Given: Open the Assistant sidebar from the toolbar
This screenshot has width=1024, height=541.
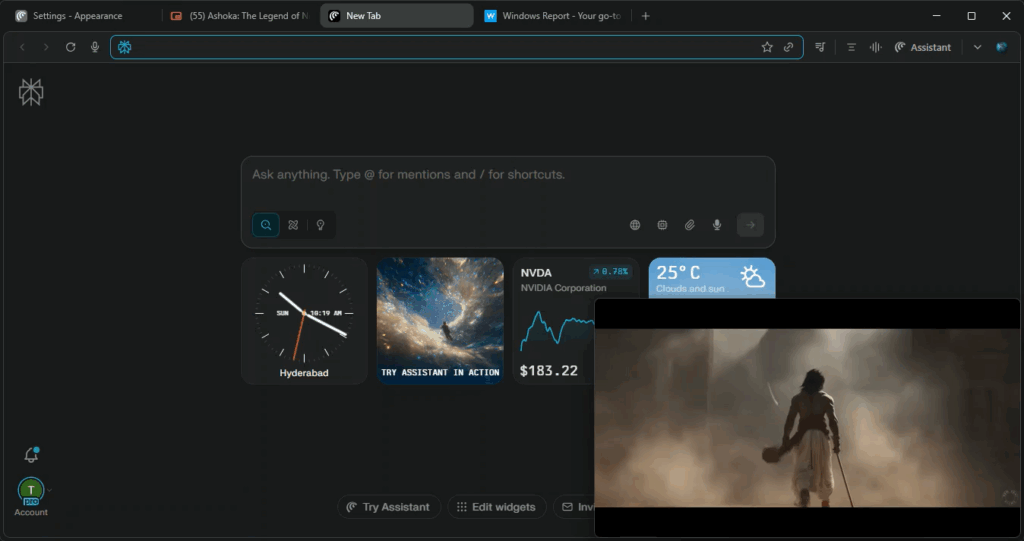Looking at the screenshot, I should (x=923, y=47).
